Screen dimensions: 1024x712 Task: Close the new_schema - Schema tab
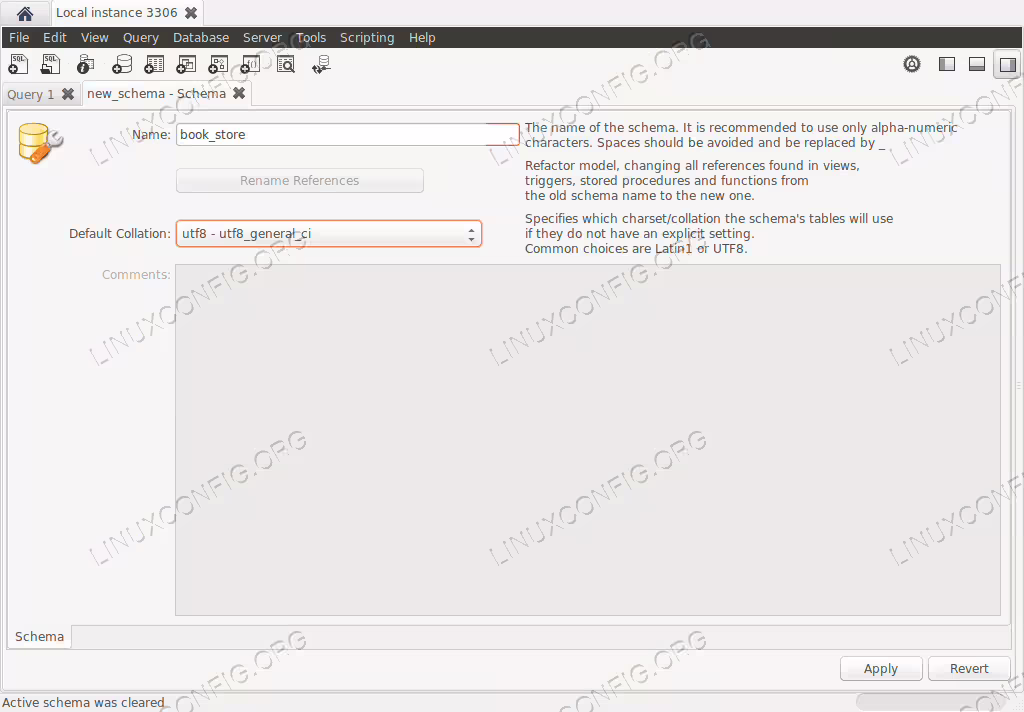[x=239, y=93]
